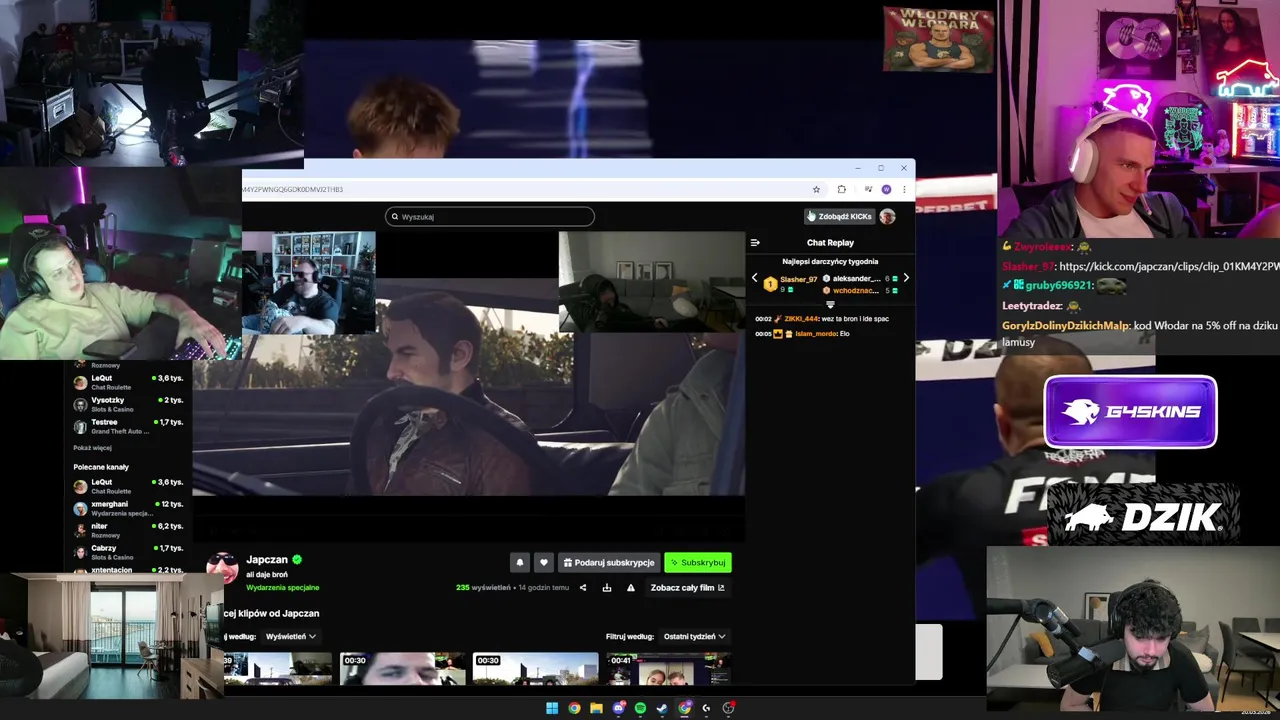This screenshot has height=720, width=1280.
Task: Click the Podaruj subskrypcje button
Action: click(609, 562)
